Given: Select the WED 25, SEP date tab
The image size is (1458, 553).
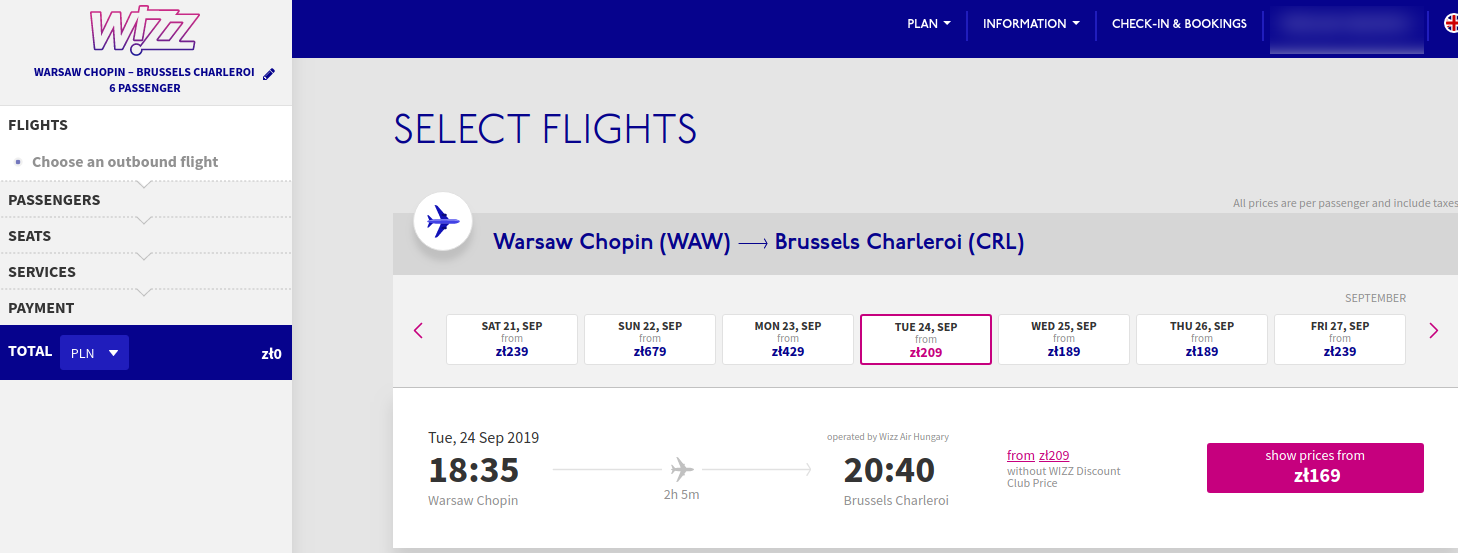Looking at the screenshot, I should coord(1064,339).
